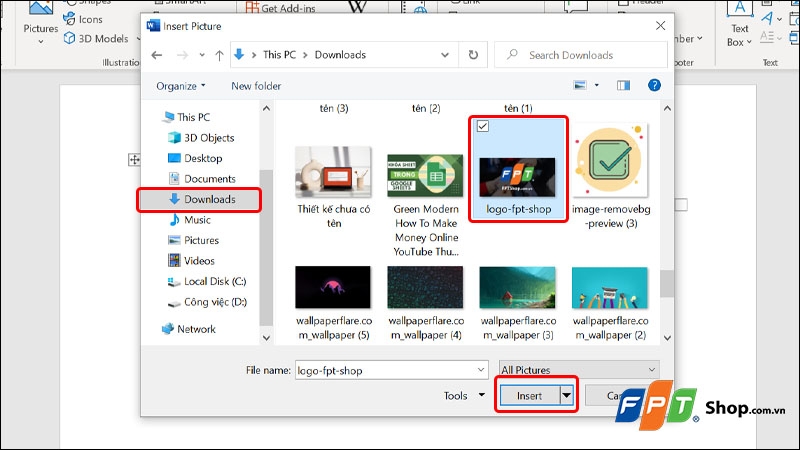The width and height of the screenshot is (800, 450).
Task: Uncheck the logo-fpt-shop checkbox
Action: point(483,126)
